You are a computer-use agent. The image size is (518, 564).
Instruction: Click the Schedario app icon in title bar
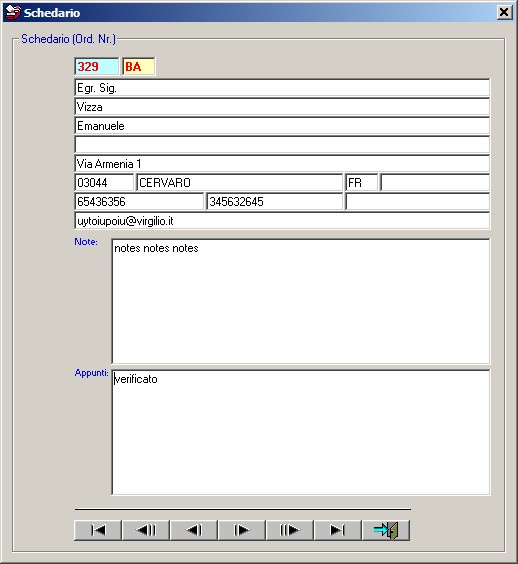(13, 12)
